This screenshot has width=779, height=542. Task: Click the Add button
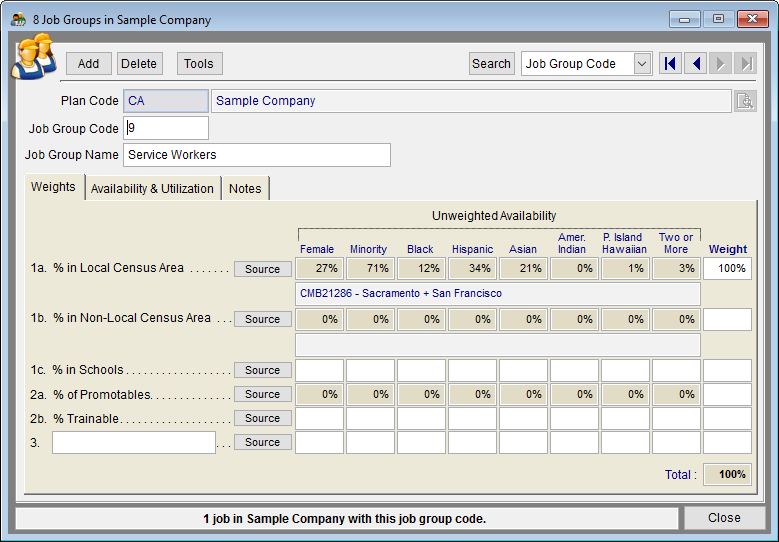[x=88, y=64]
